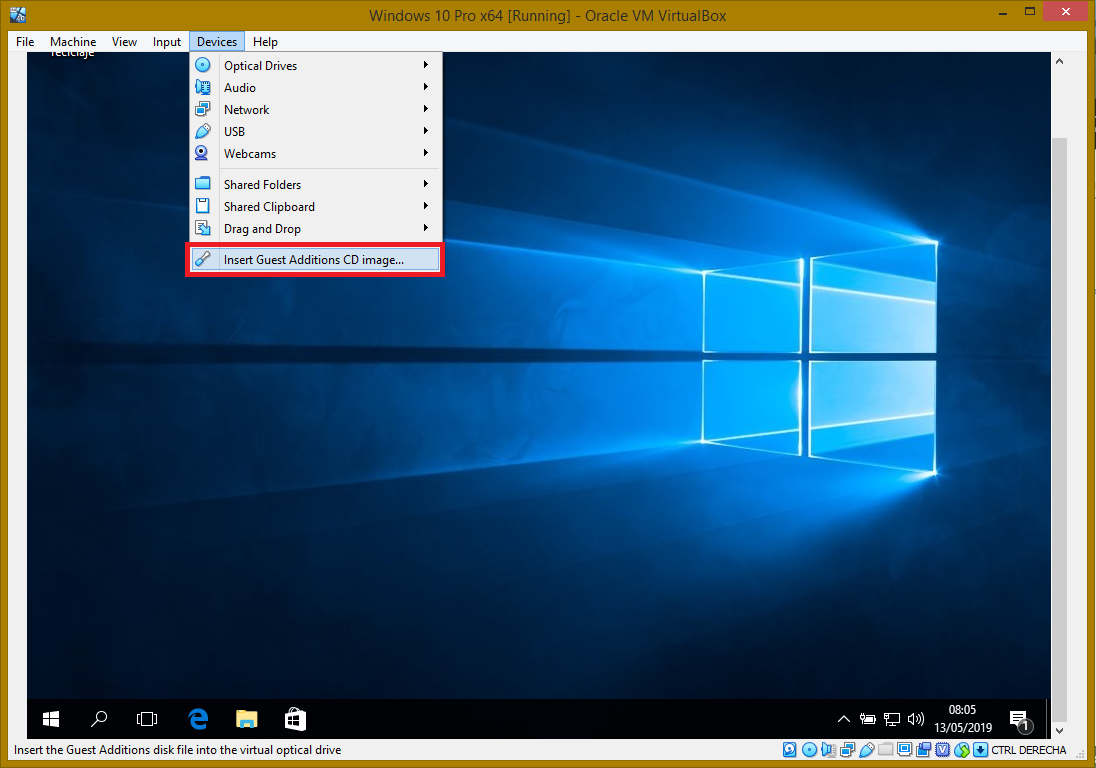Expand the Shared Folders submenu

click(315, 184)
